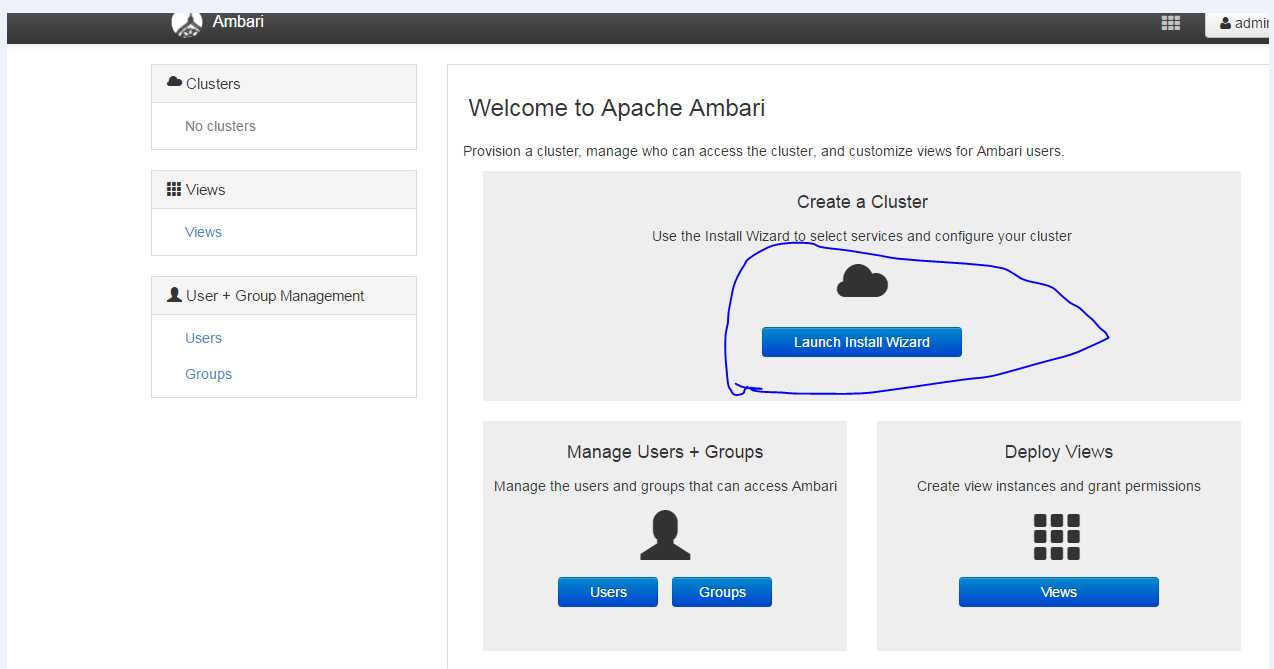Click the blue Views button

click(x=1059, y=592)
